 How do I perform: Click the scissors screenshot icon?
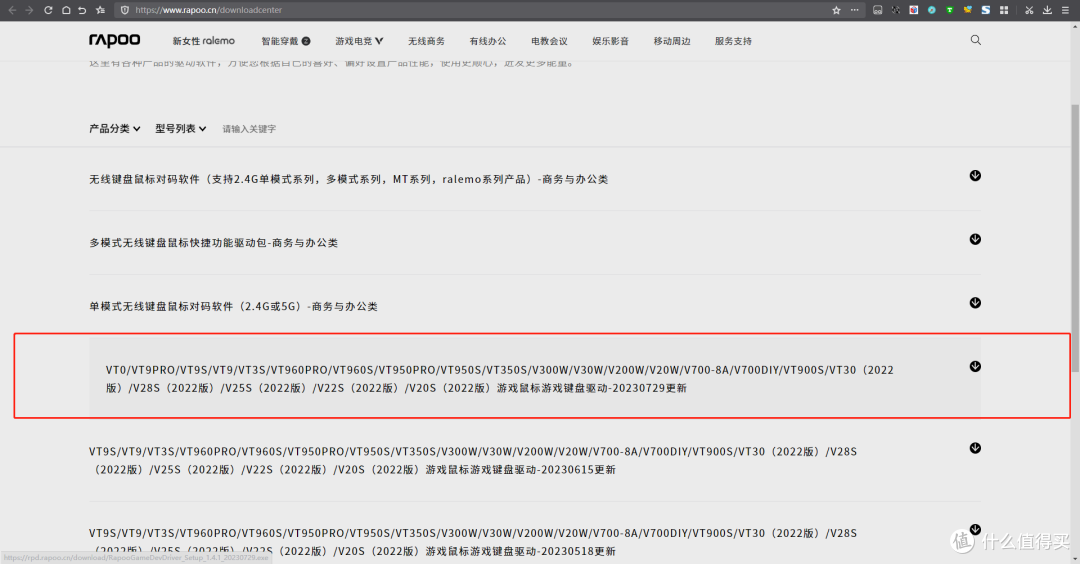[1029, 10]
